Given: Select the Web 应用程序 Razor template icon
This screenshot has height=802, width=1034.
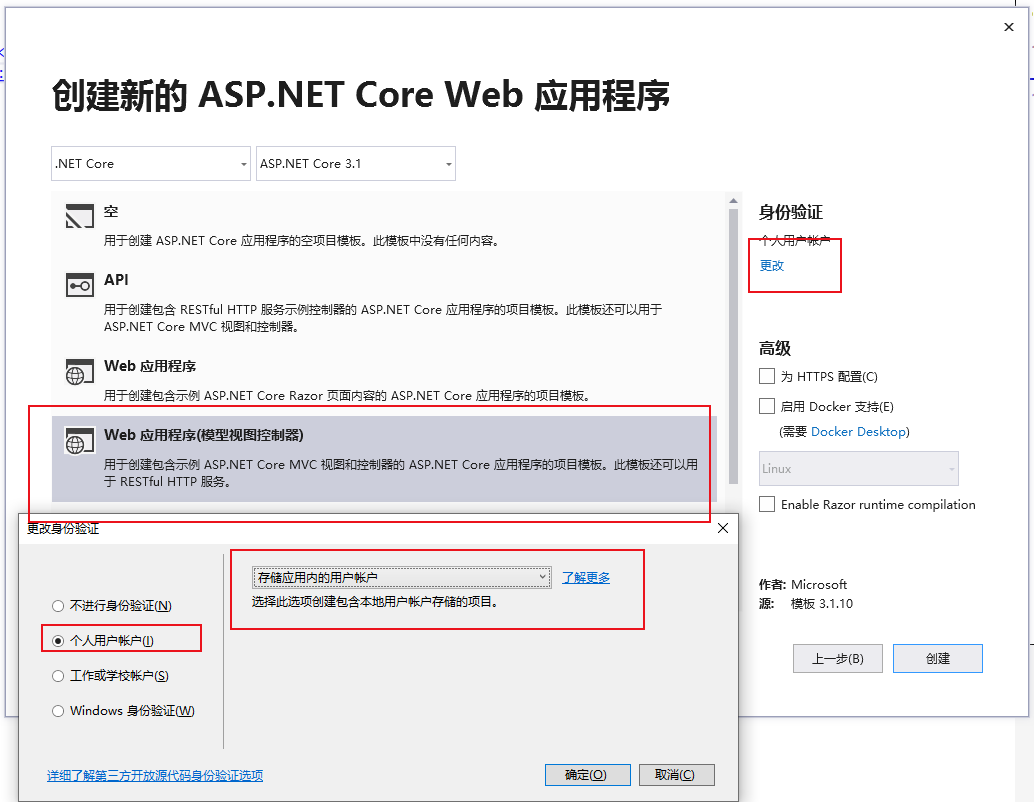Looking at the screenshot, I should point(80,372).
